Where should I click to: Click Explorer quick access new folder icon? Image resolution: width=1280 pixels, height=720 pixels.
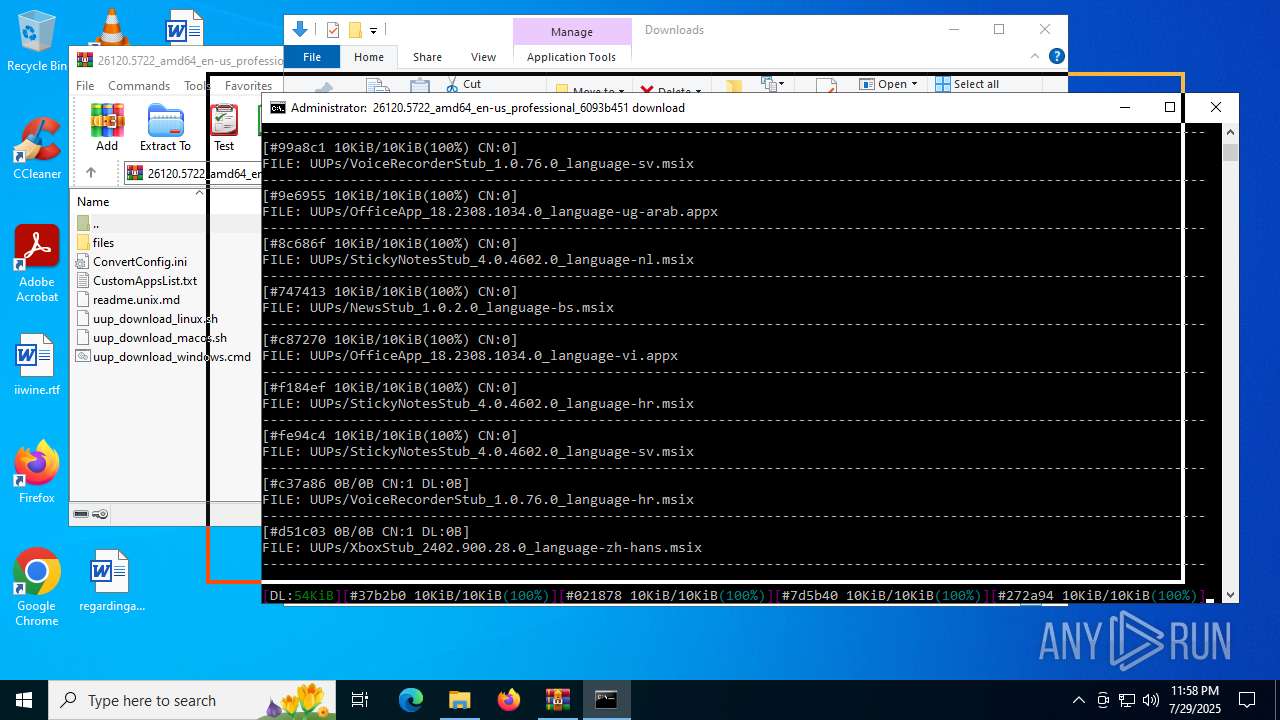[354, 30]
